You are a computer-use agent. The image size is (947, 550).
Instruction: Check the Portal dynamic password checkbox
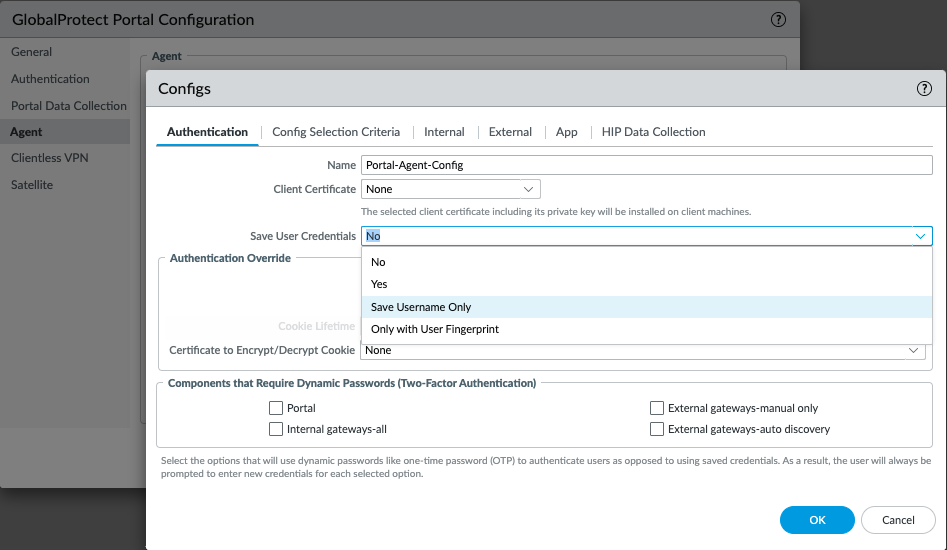click(276, 408)
